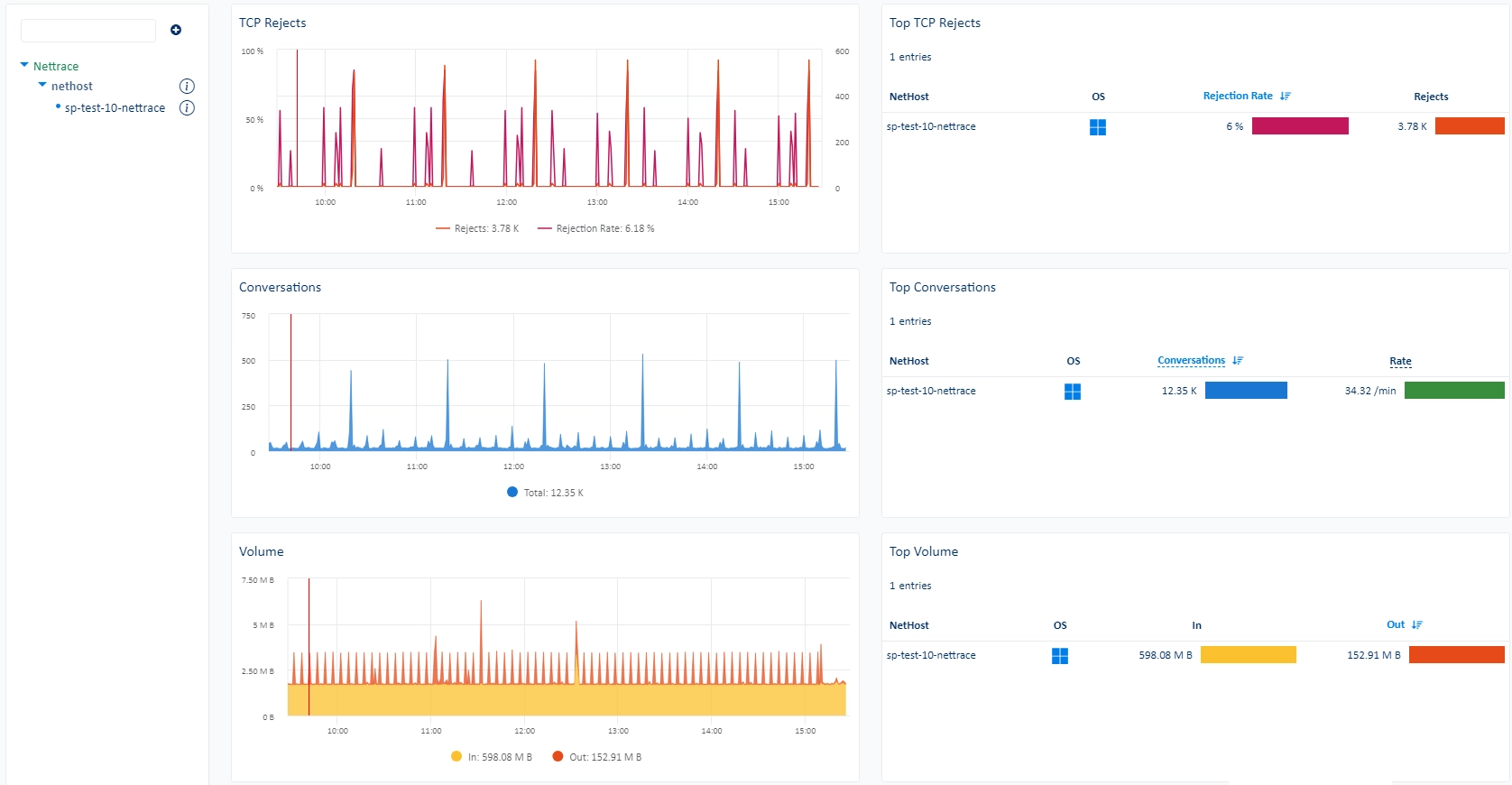Open sp-test-10-nettrace in Top TCP Rejects table
This screenshot has height=785, width=1512.
point(931,126)
